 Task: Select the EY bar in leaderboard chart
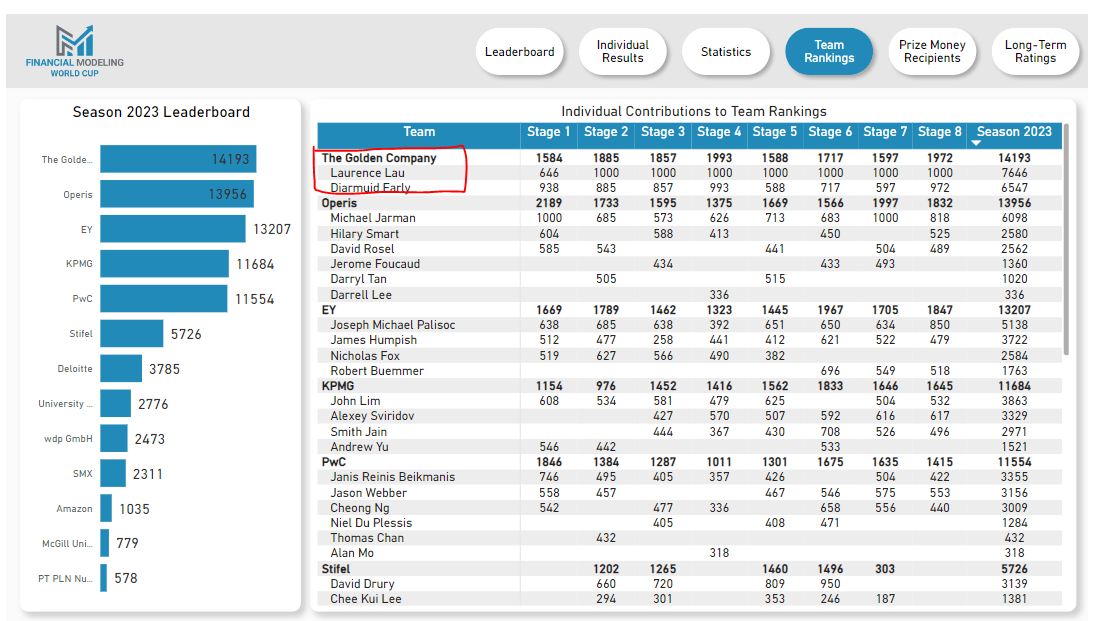172,229
